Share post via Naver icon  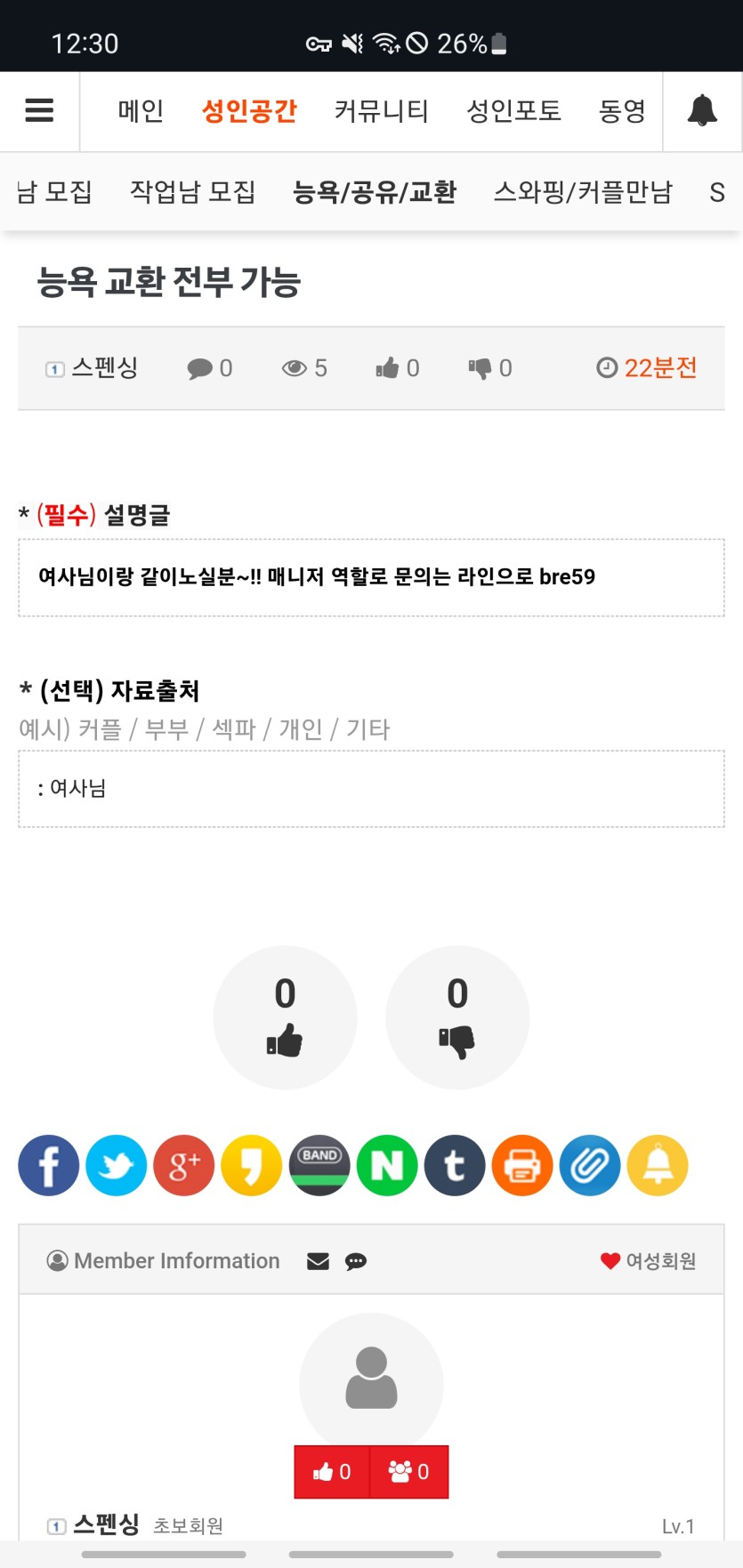[x=387, y=1165]
